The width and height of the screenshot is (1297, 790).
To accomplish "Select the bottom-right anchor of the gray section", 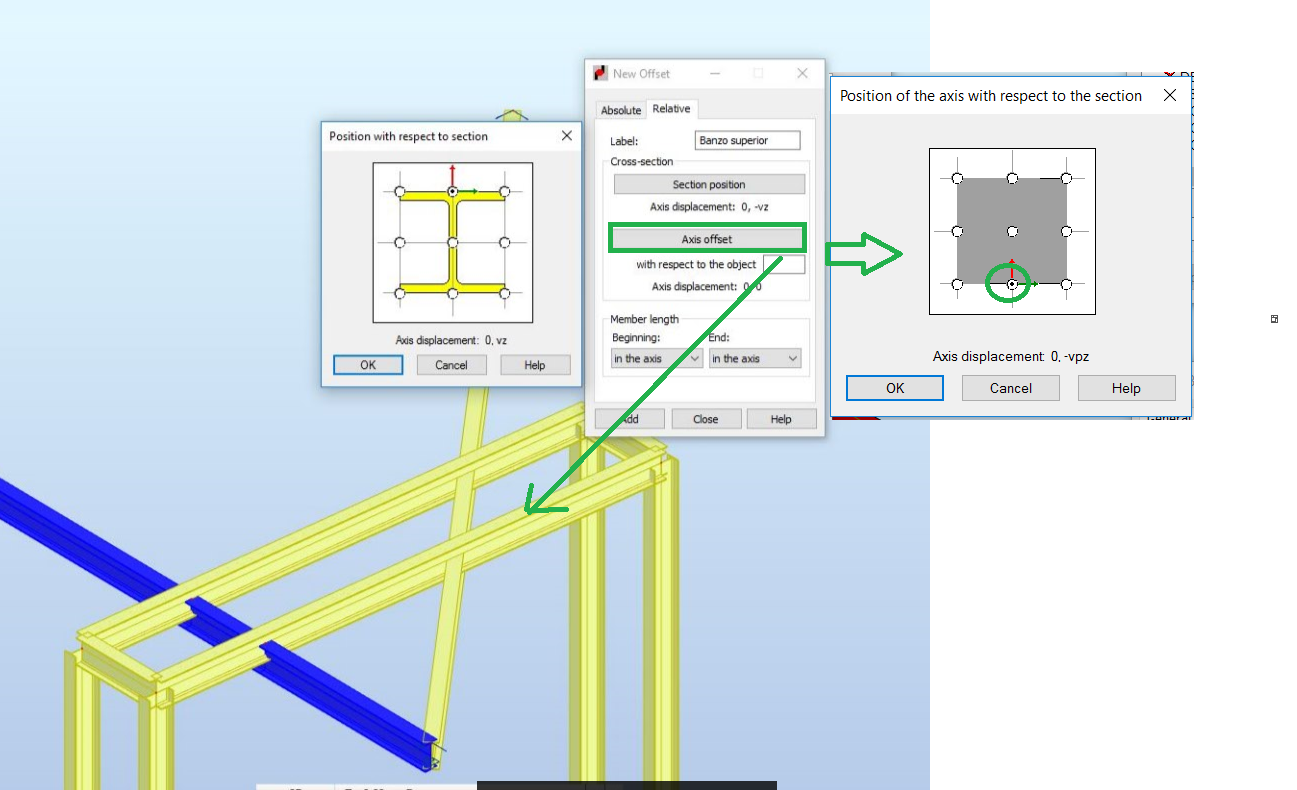I will 1067,284.
